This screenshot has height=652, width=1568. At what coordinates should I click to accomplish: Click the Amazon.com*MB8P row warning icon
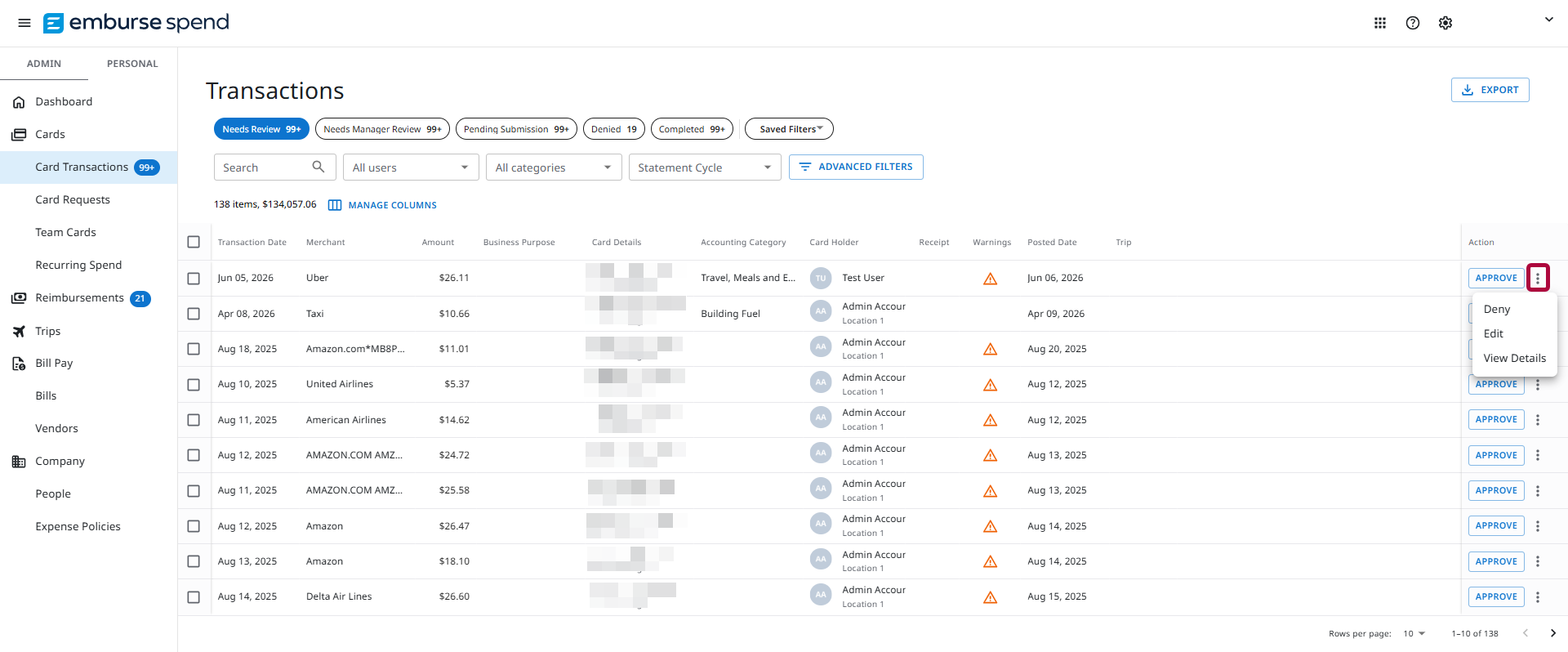pos(990,350)
